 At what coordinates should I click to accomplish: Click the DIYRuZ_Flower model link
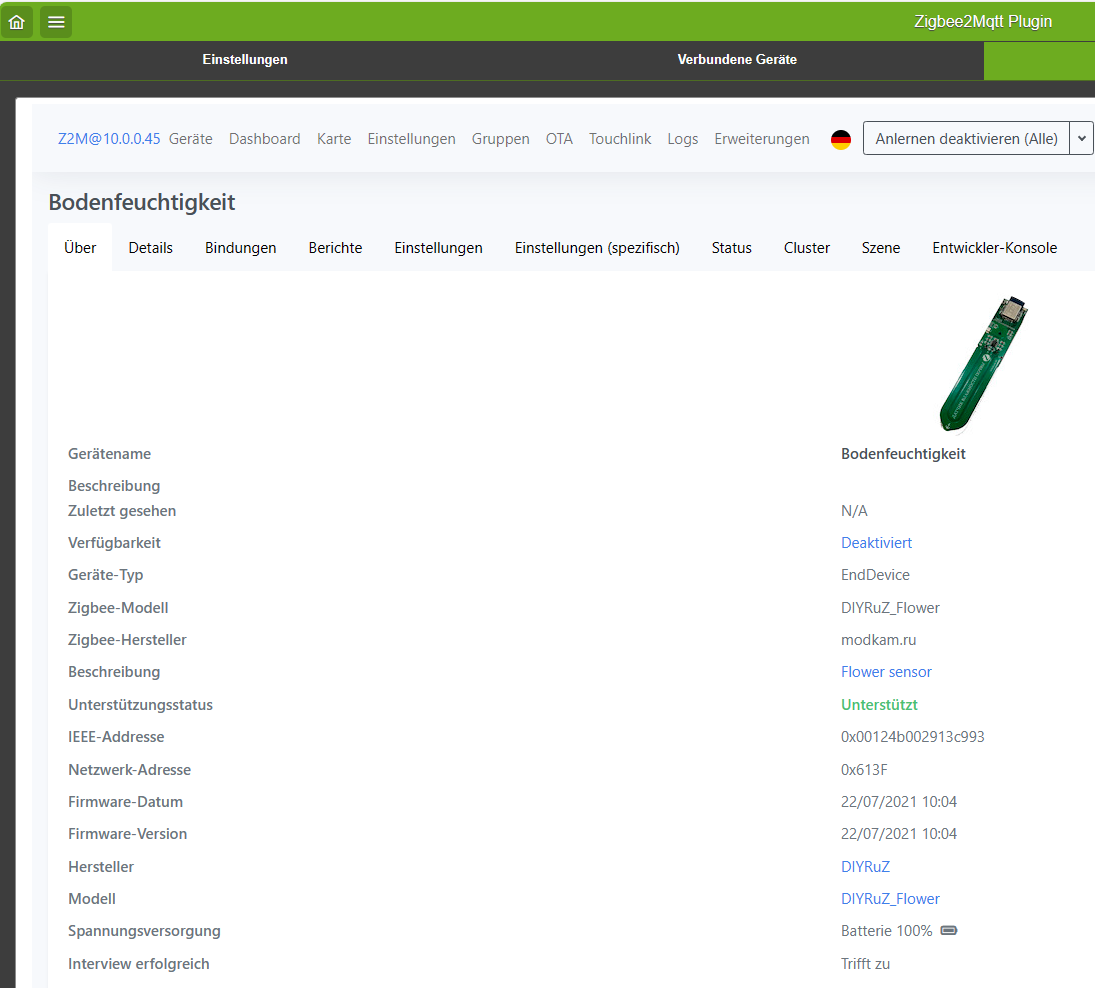click(890, 899)
